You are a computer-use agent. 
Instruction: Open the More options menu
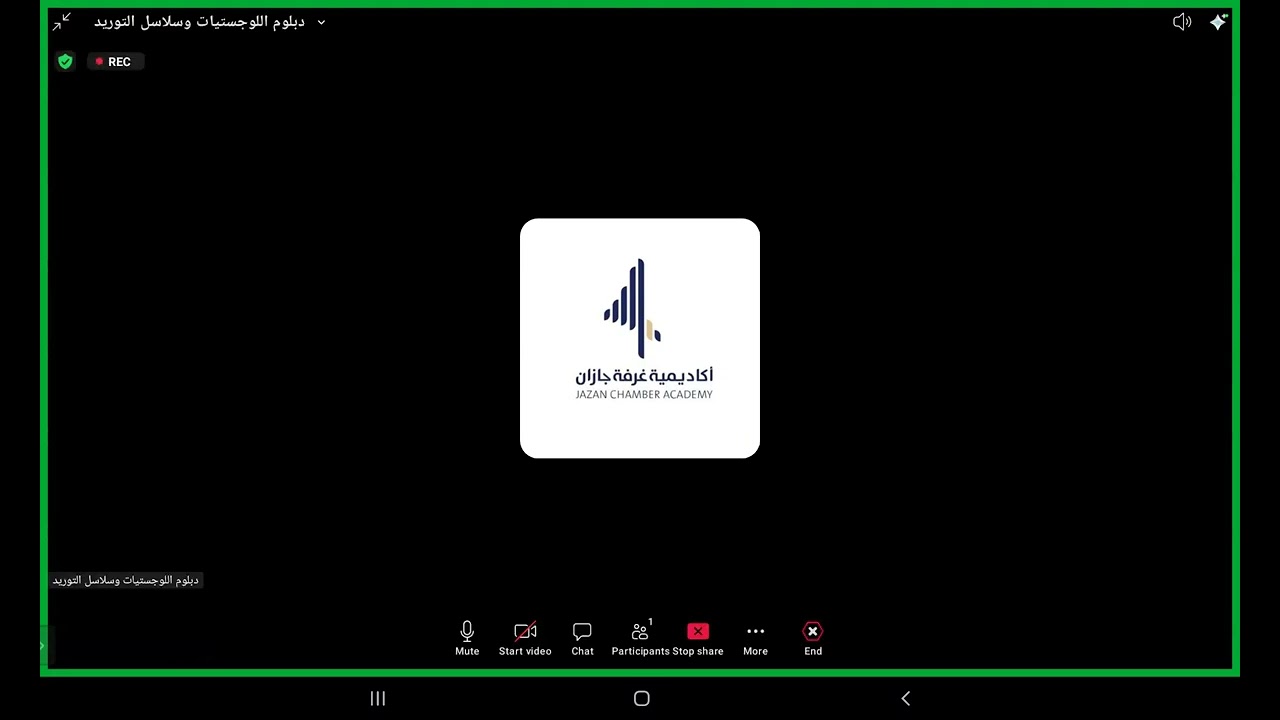tap(755, 638)
